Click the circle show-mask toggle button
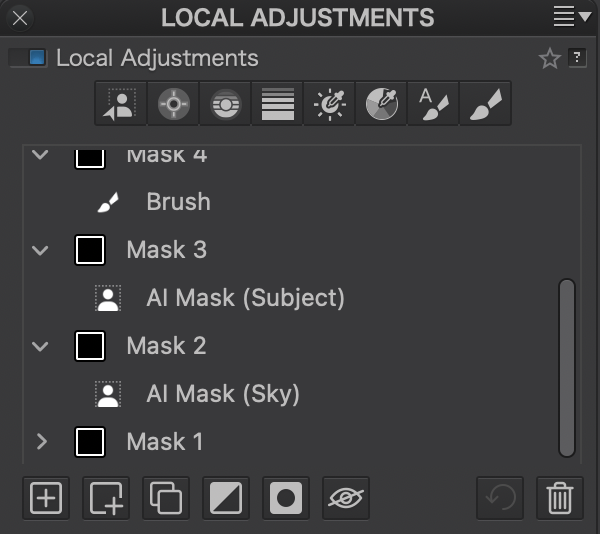600x534 pixels. coord(286,497)
